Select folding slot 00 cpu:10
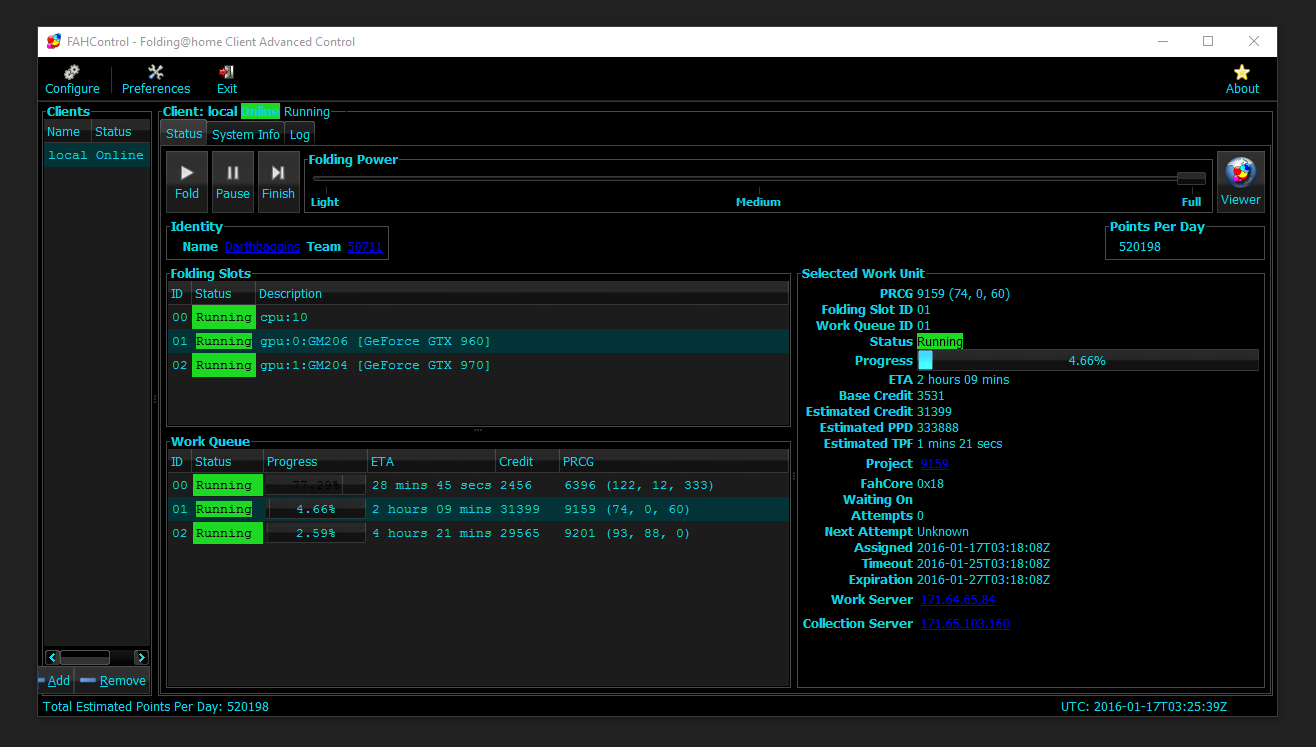 click(x=478, y=317)
